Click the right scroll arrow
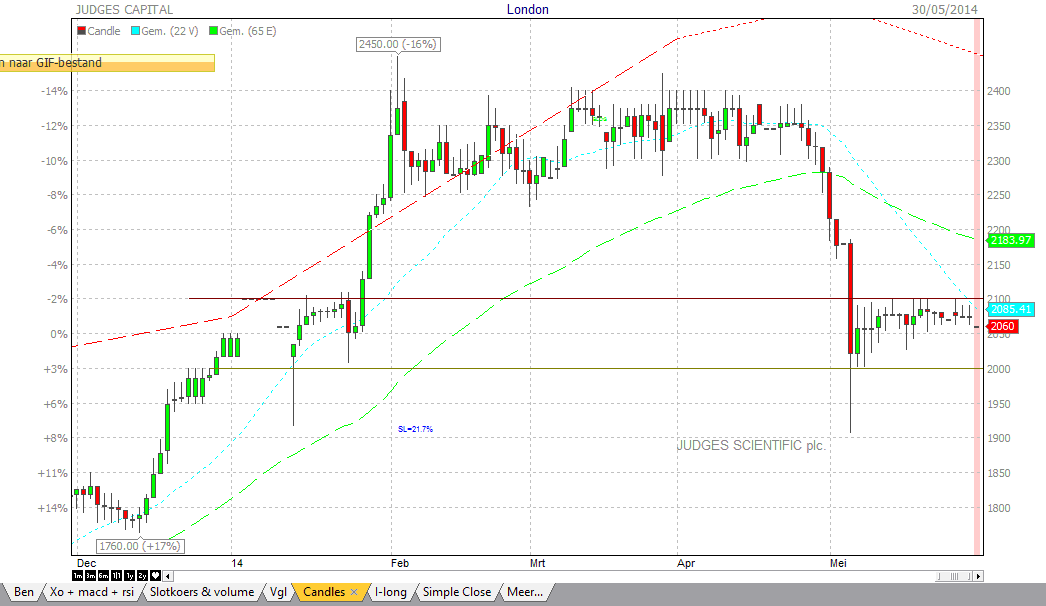This screenshot has height=606, width=1046. [978, 576]
